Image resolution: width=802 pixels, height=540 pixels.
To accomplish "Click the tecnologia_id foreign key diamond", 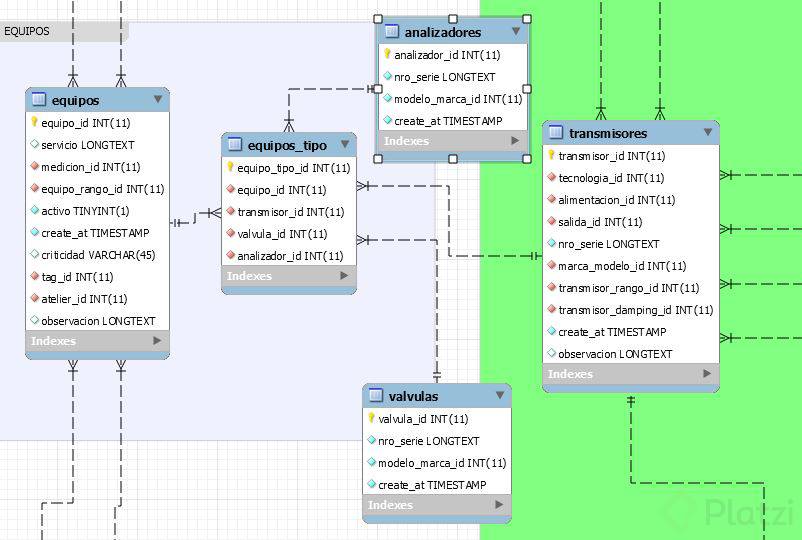I will coord(551,177).
